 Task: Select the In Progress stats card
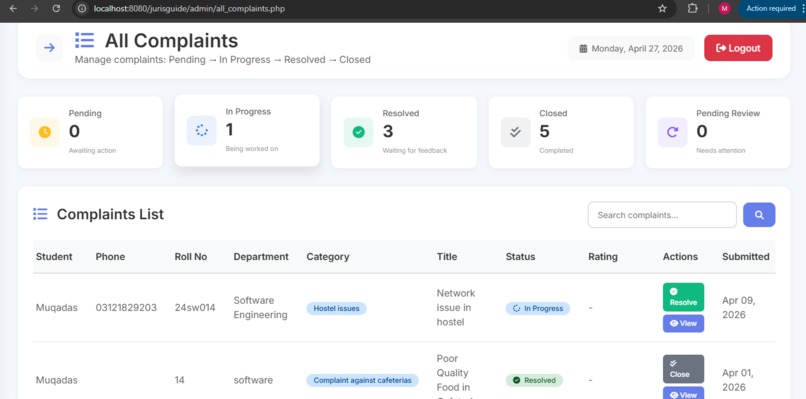point(247,131)
